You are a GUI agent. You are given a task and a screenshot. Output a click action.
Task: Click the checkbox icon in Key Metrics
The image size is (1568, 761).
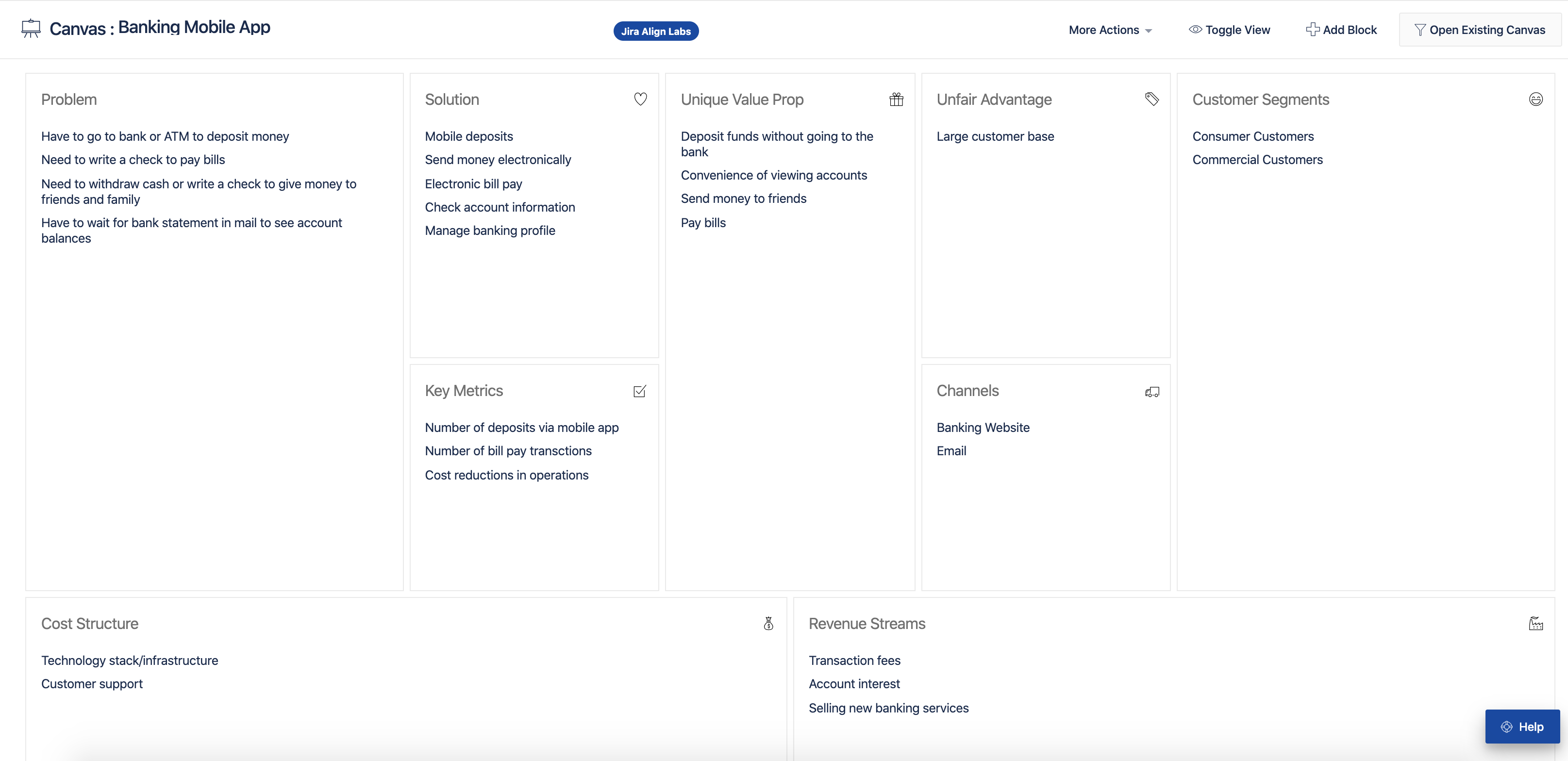[x=639, y=391]
